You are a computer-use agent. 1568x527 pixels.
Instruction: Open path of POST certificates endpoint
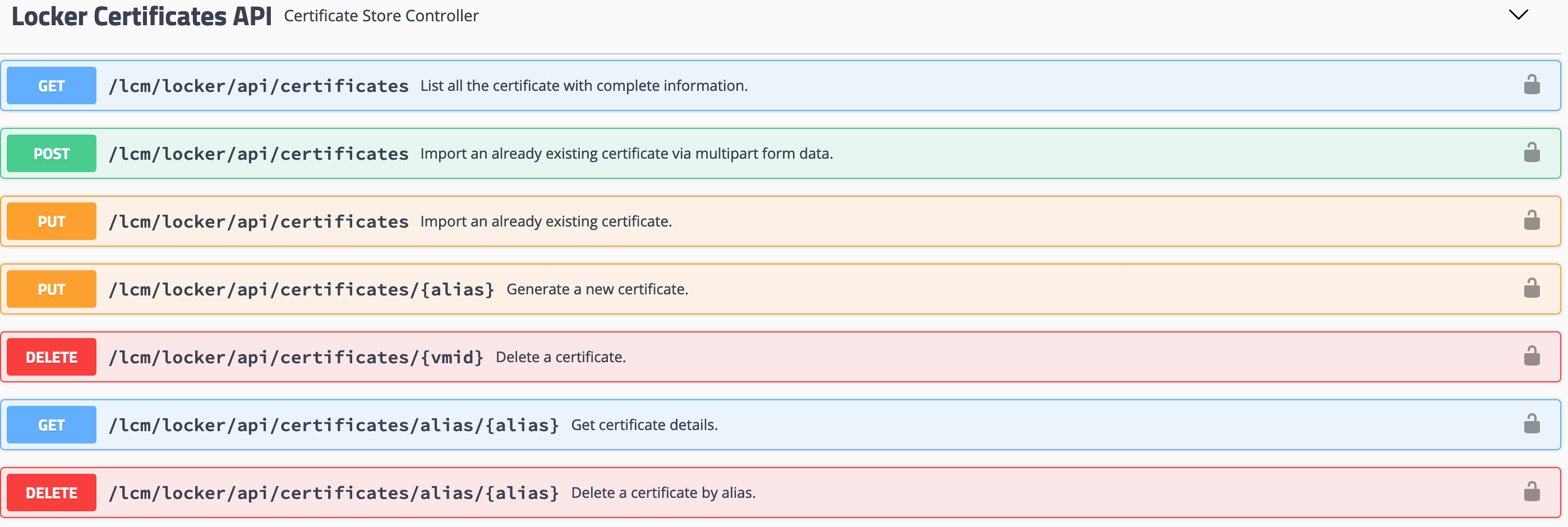point(259,154)
